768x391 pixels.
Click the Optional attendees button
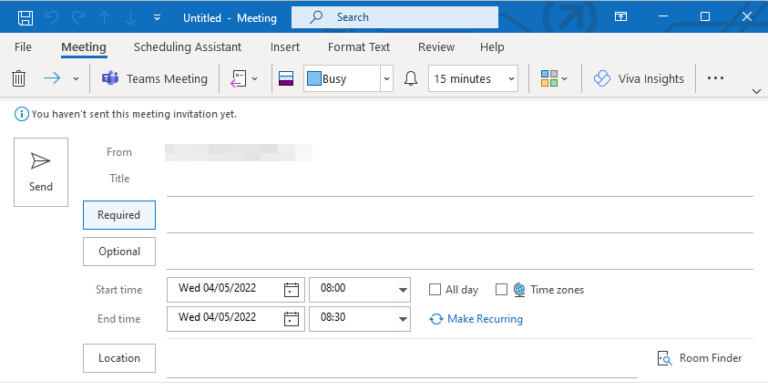pyautogui.click(x=119, y=252)
